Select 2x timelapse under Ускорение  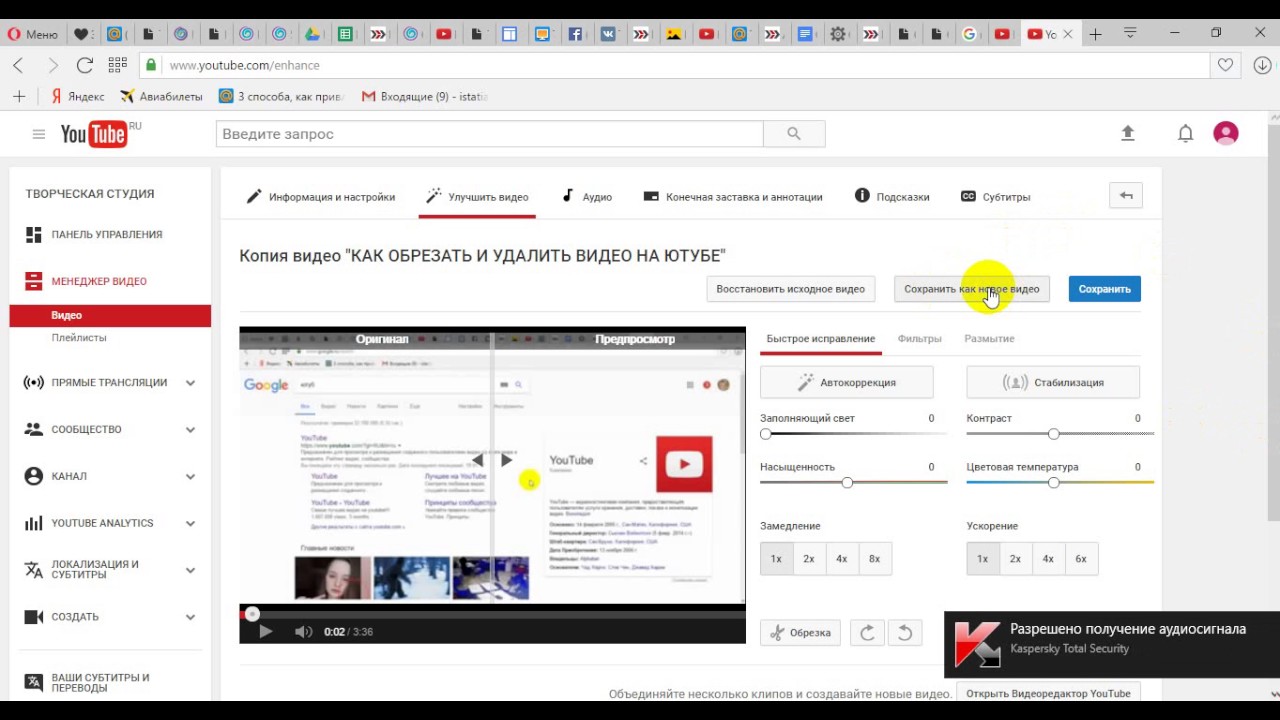click(1015, 559)
